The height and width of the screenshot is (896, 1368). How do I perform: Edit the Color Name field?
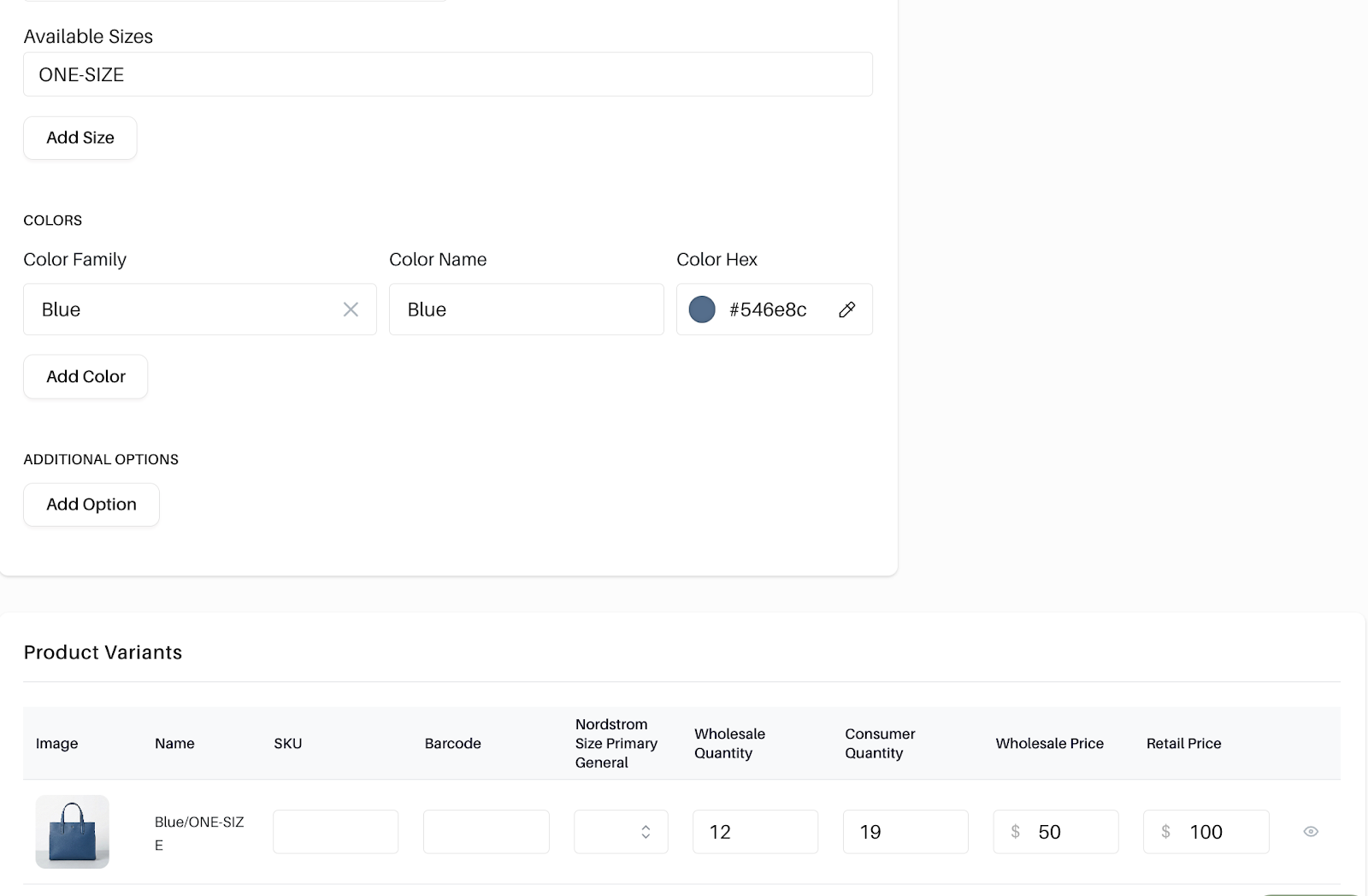point(526,309)
